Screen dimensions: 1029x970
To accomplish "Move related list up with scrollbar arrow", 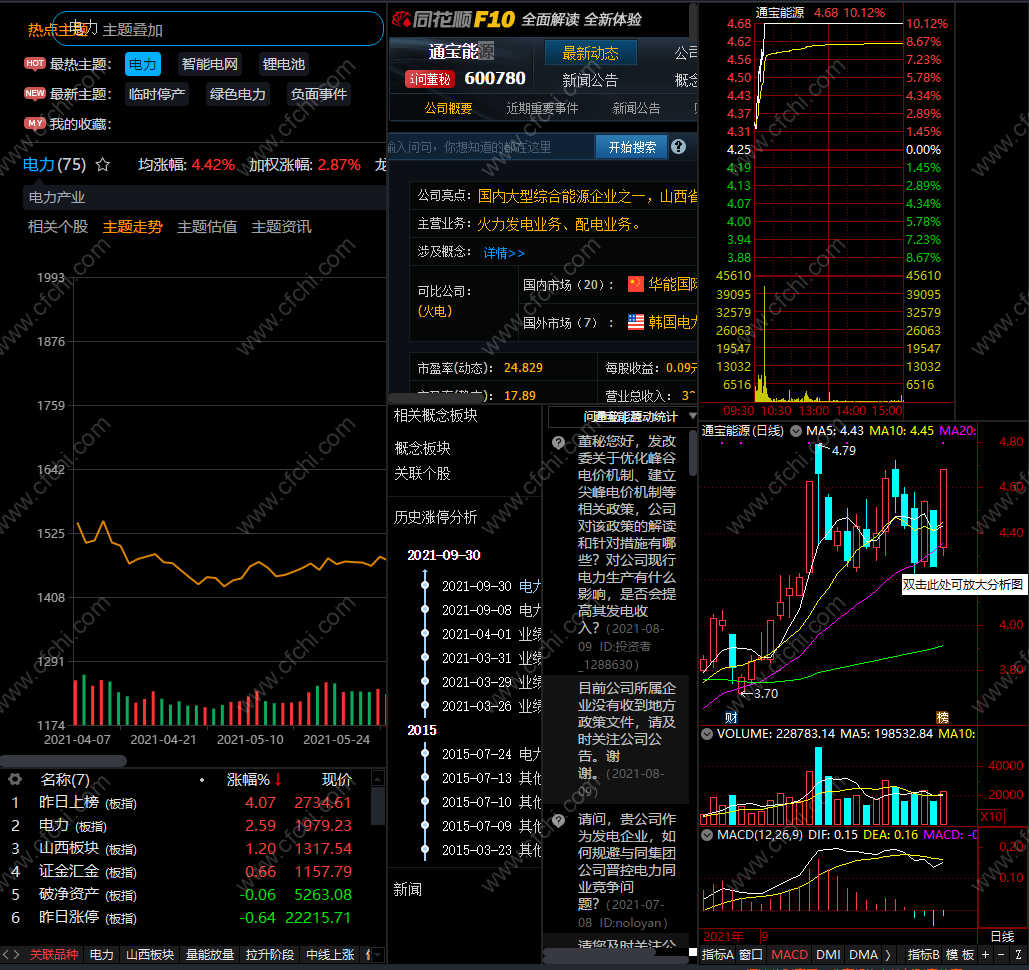I will tap(378, 778).
